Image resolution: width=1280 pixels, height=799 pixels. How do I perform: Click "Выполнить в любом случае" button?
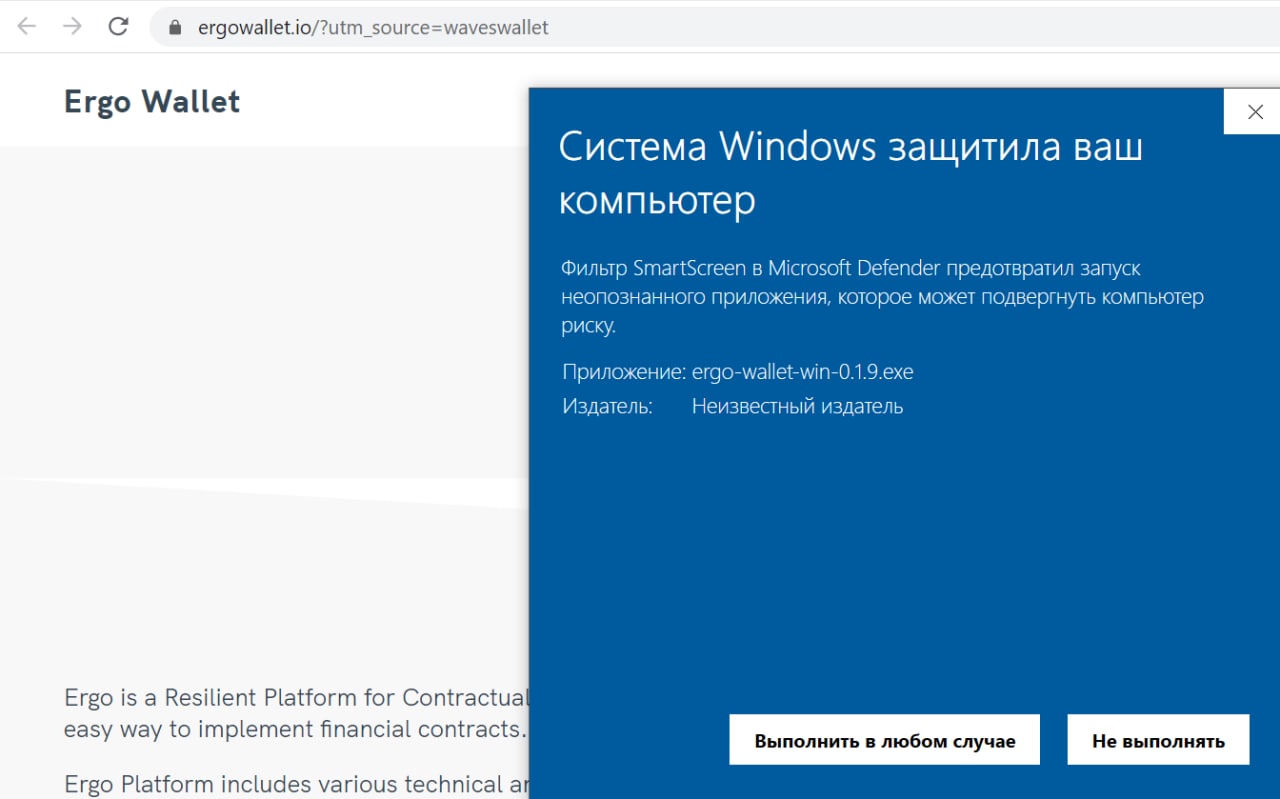tap(885, 740)
